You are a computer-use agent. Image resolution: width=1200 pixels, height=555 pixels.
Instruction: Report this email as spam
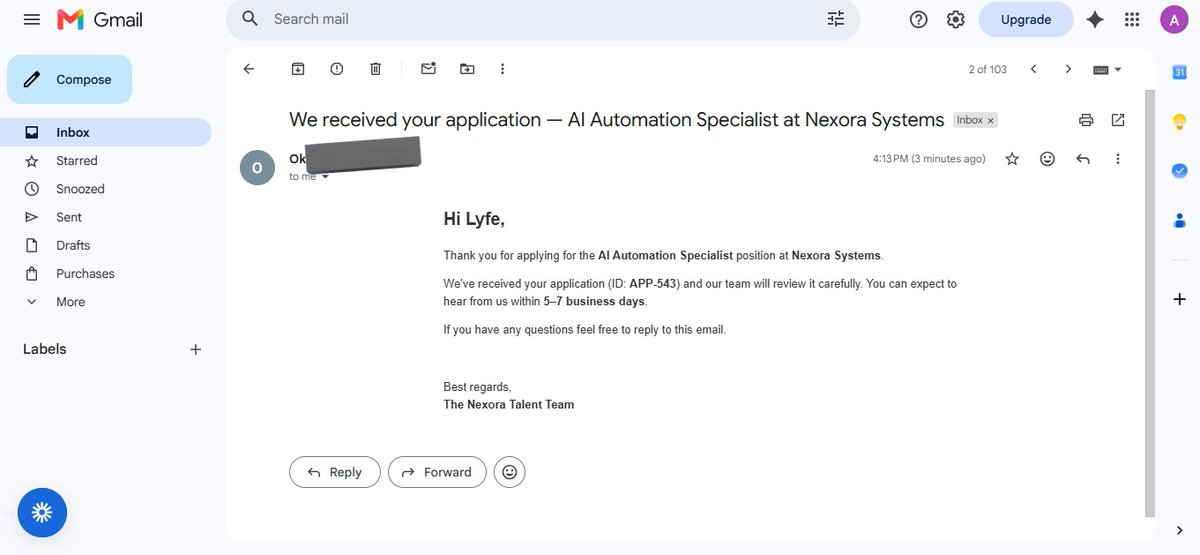point(337,69)
